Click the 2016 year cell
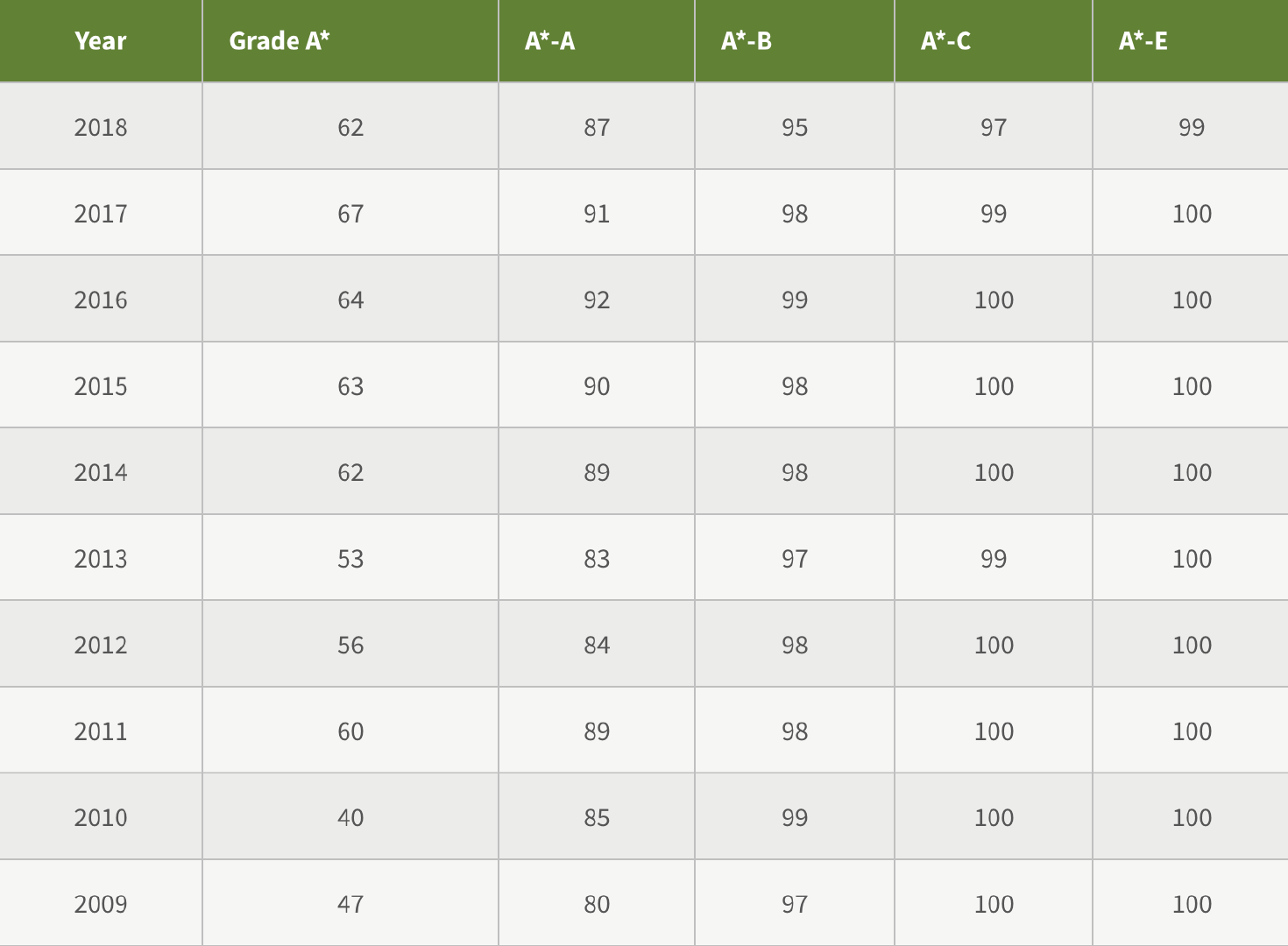 pyautogui.click(x=101, y=300)
